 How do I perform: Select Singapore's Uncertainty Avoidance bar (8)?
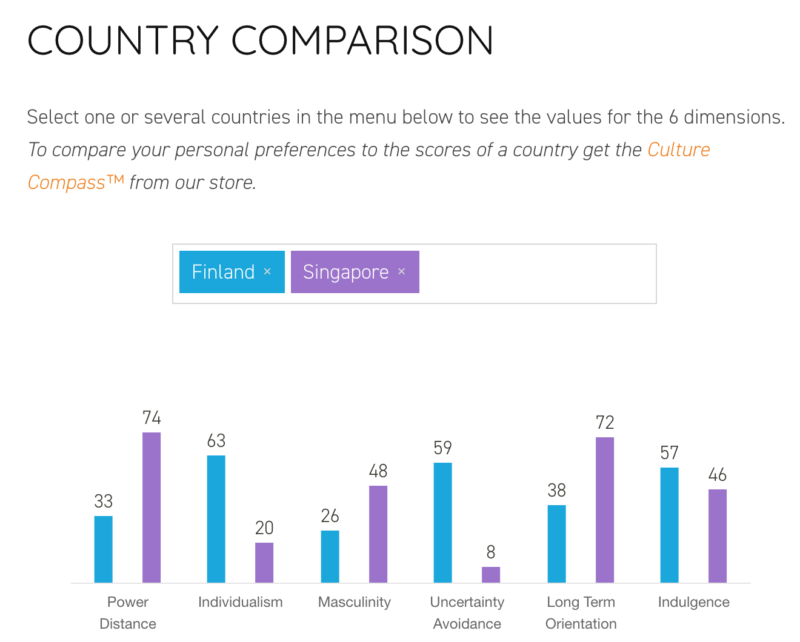click(x=491, y=575)
